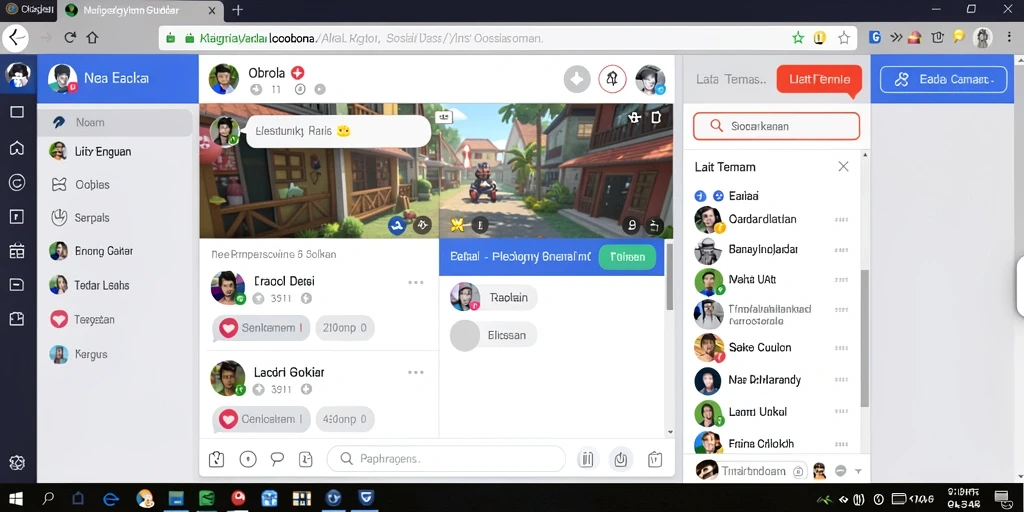
Task: Open taskbar search magnifier
Action: (x=48, y=499)
